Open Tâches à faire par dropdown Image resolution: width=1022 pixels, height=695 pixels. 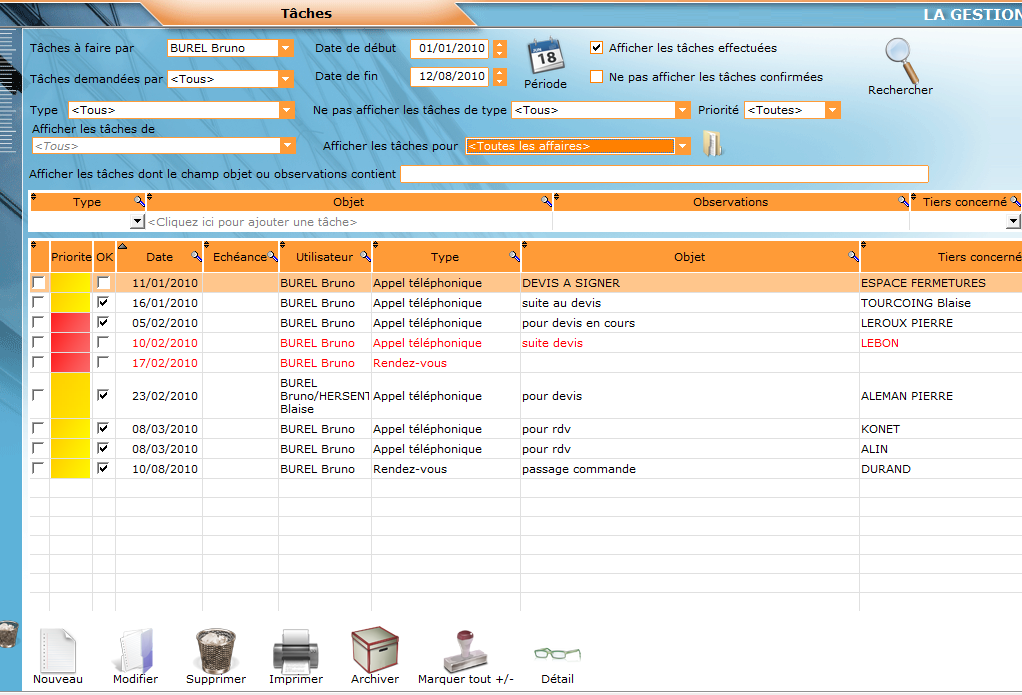[x=285, y=48]
